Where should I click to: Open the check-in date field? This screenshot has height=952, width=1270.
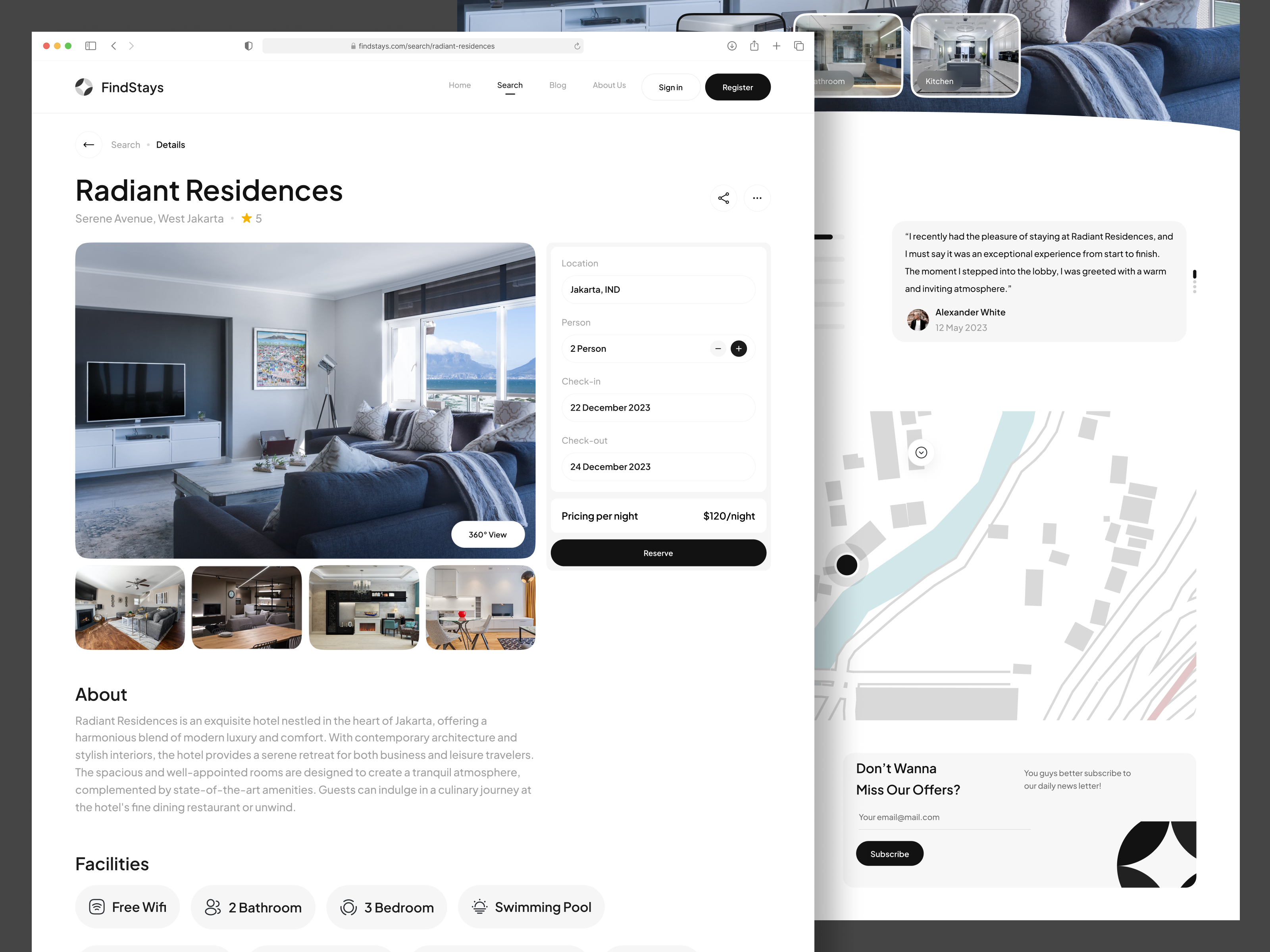[x=658, y=407]
